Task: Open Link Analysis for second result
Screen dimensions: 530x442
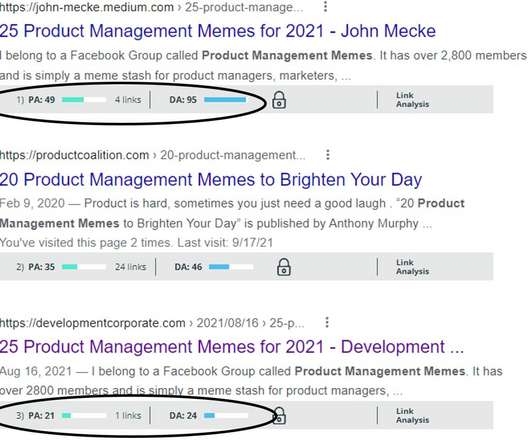Action: tap(412, 267)
